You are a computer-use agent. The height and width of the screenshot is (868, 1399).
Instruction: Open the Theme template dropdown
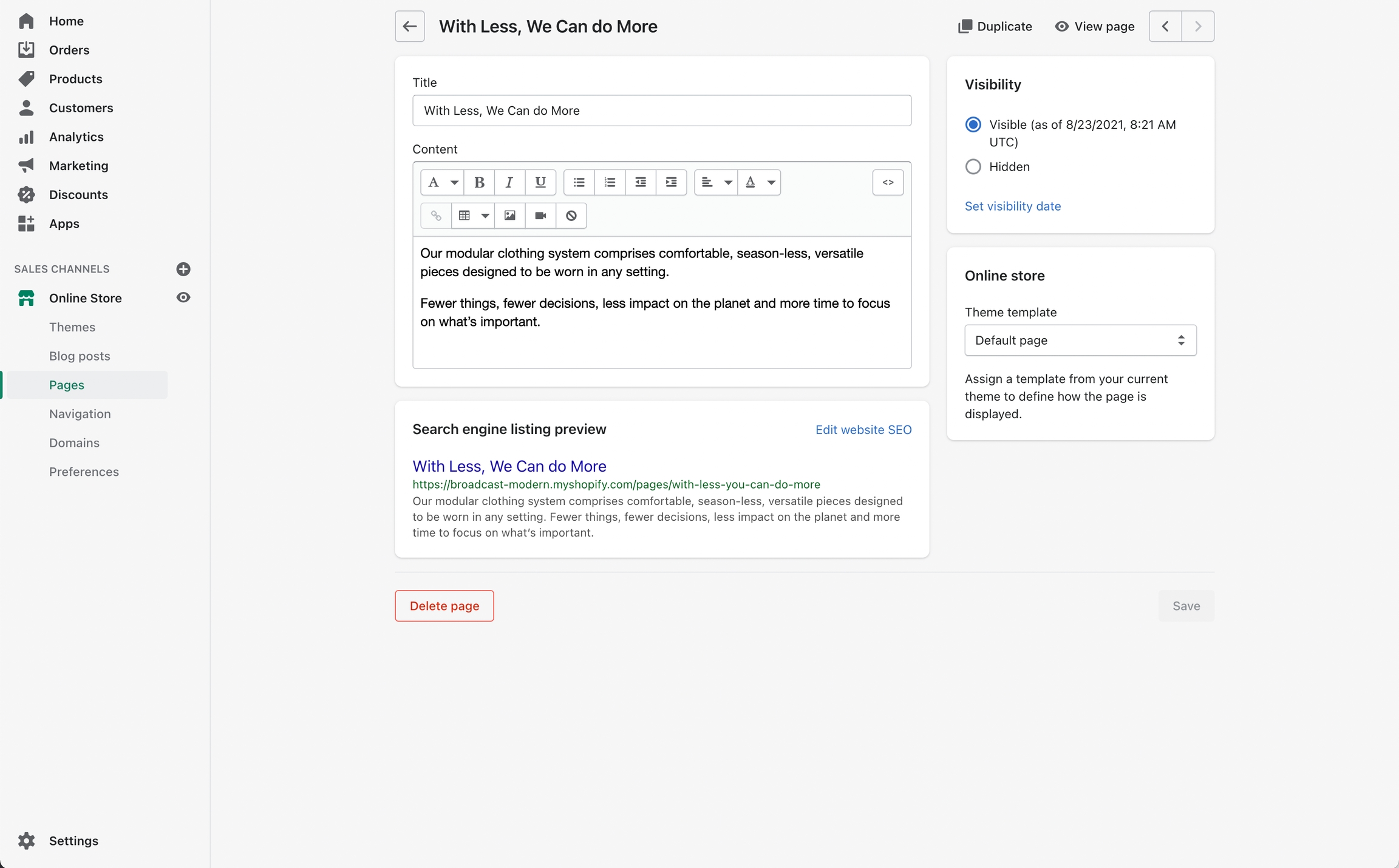[1080, 341]
